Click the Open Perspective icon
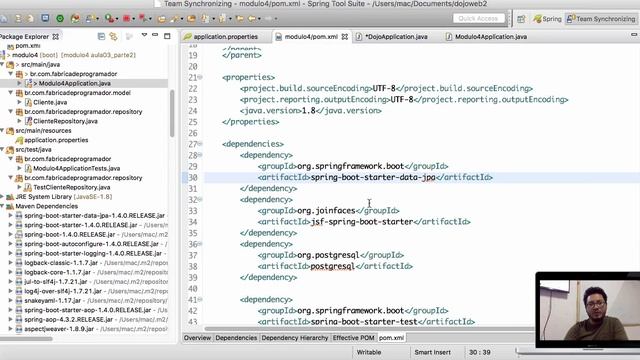Screen dimensions: 640x360 [521, 19]
